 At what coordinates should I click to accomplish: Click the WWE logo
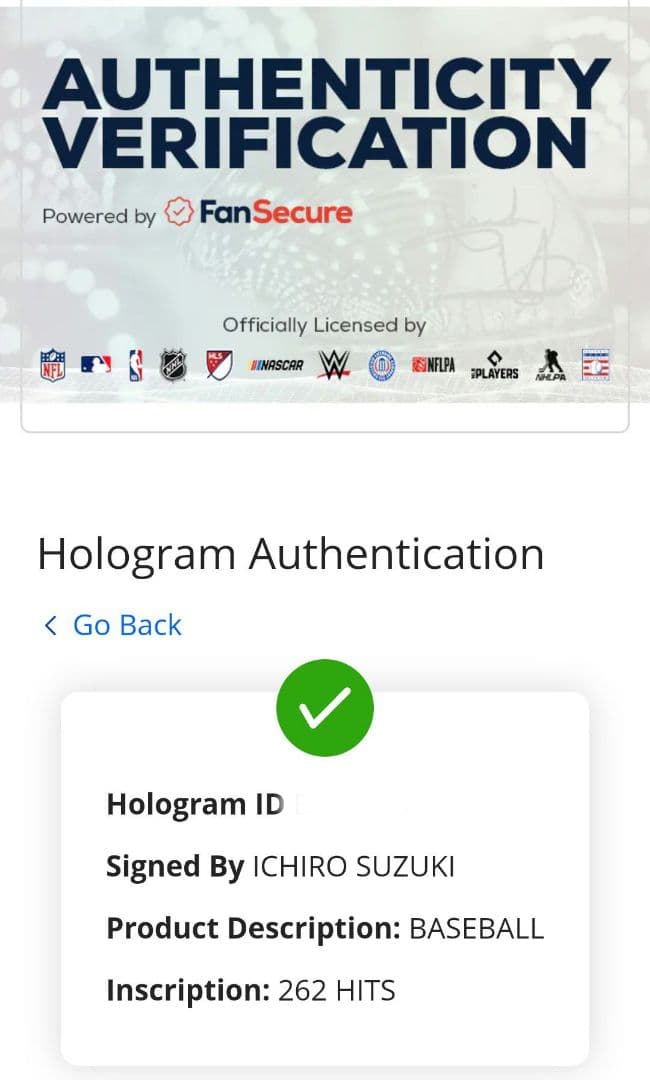(334, 365)
